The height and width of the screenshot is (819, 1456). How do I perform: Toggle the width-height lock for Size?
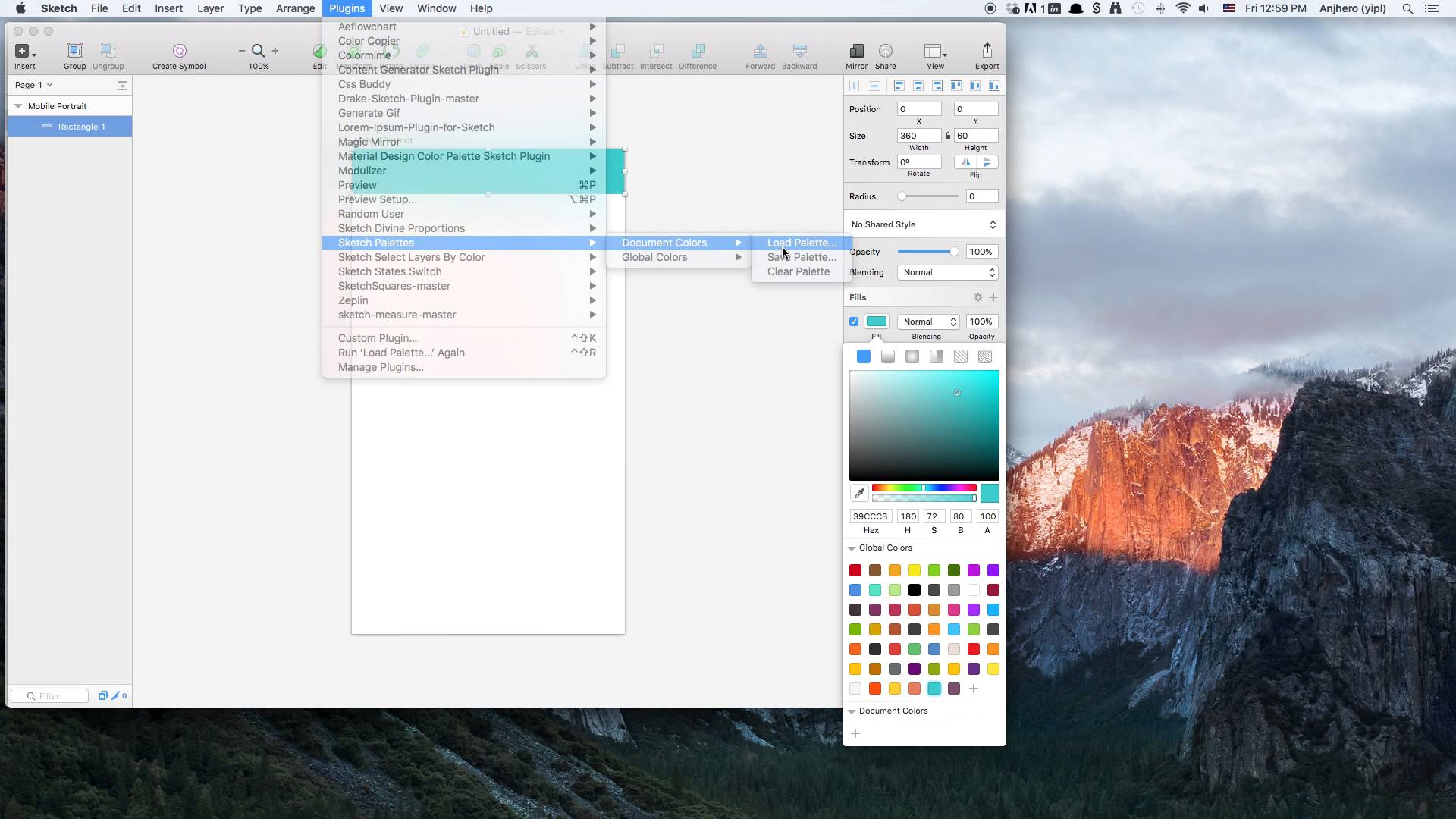(x=949, y=135)
